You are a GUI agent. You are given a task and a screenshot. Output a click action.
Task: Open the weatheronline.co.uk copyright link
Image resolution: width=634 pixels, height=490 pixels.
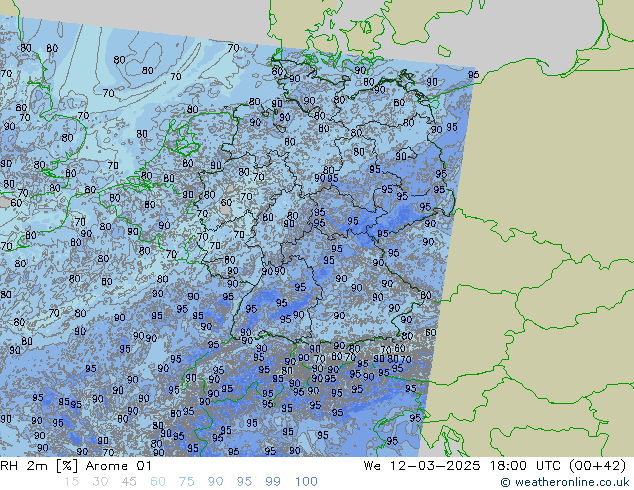565,482
